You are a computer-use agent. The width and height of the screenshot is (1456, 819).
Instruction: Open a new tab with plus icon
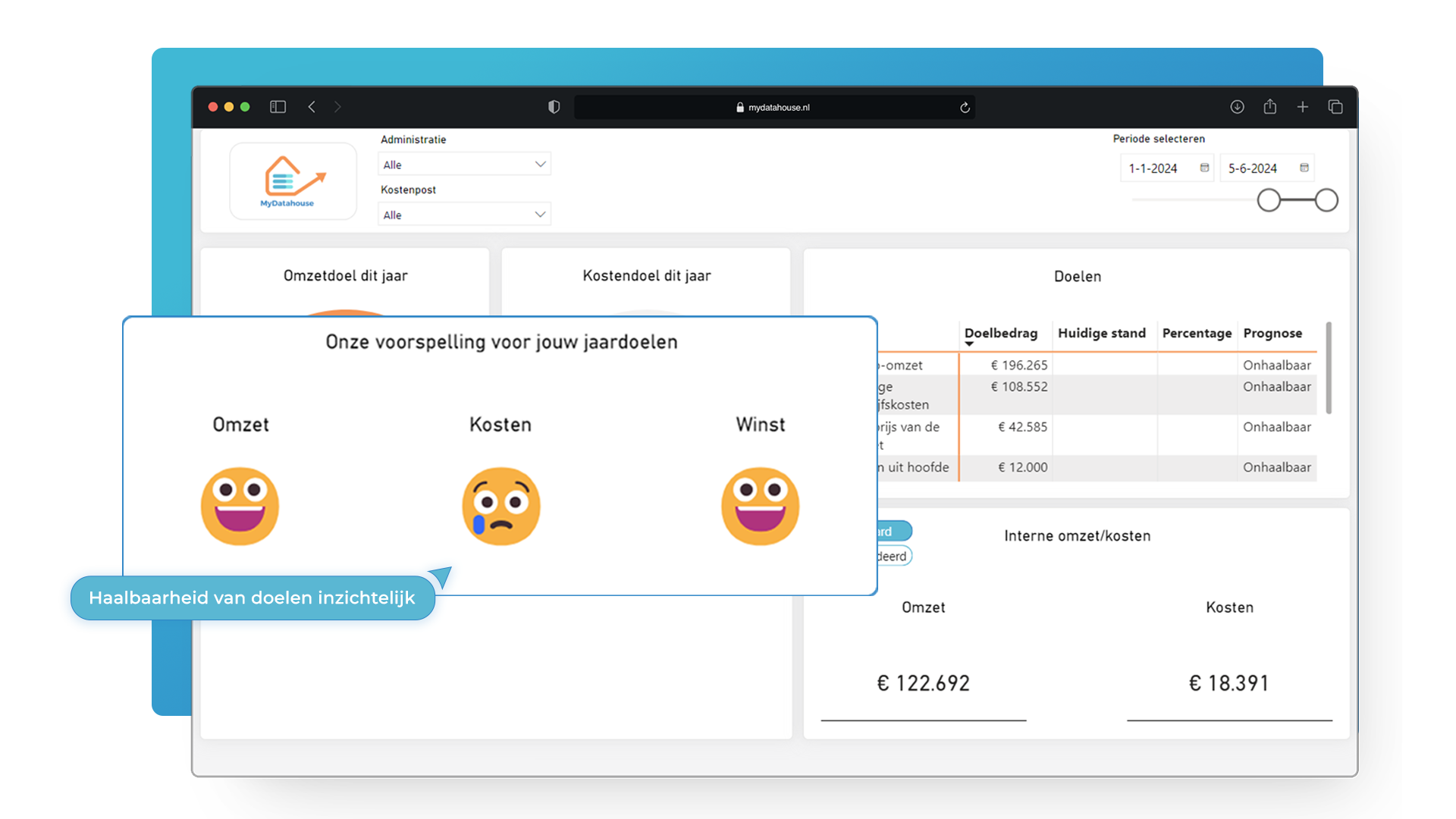click(x=1303, y=107)
